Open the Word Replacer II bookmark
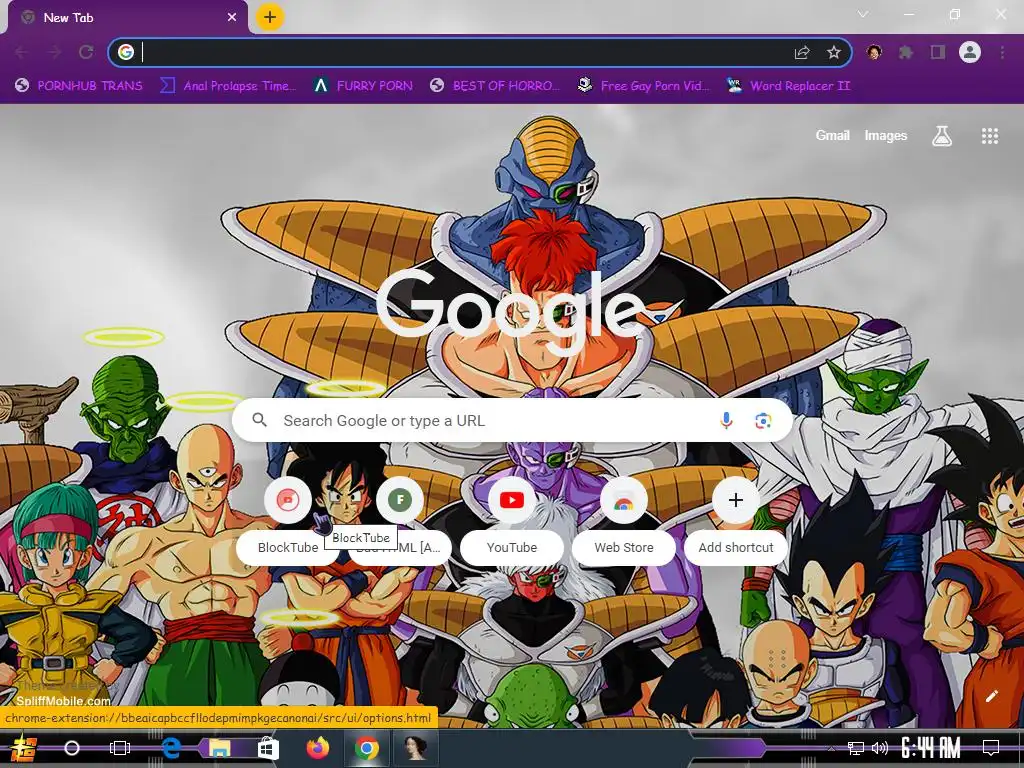1024x768 pixels. 789,86
